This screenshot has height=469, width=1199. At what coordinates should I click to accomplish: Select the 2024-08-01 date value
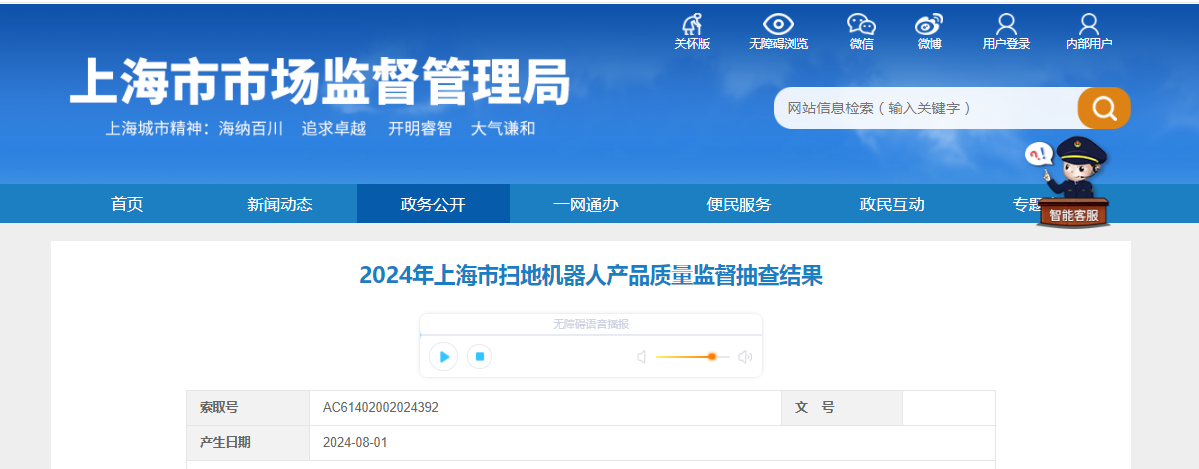[x=356, y=442]
